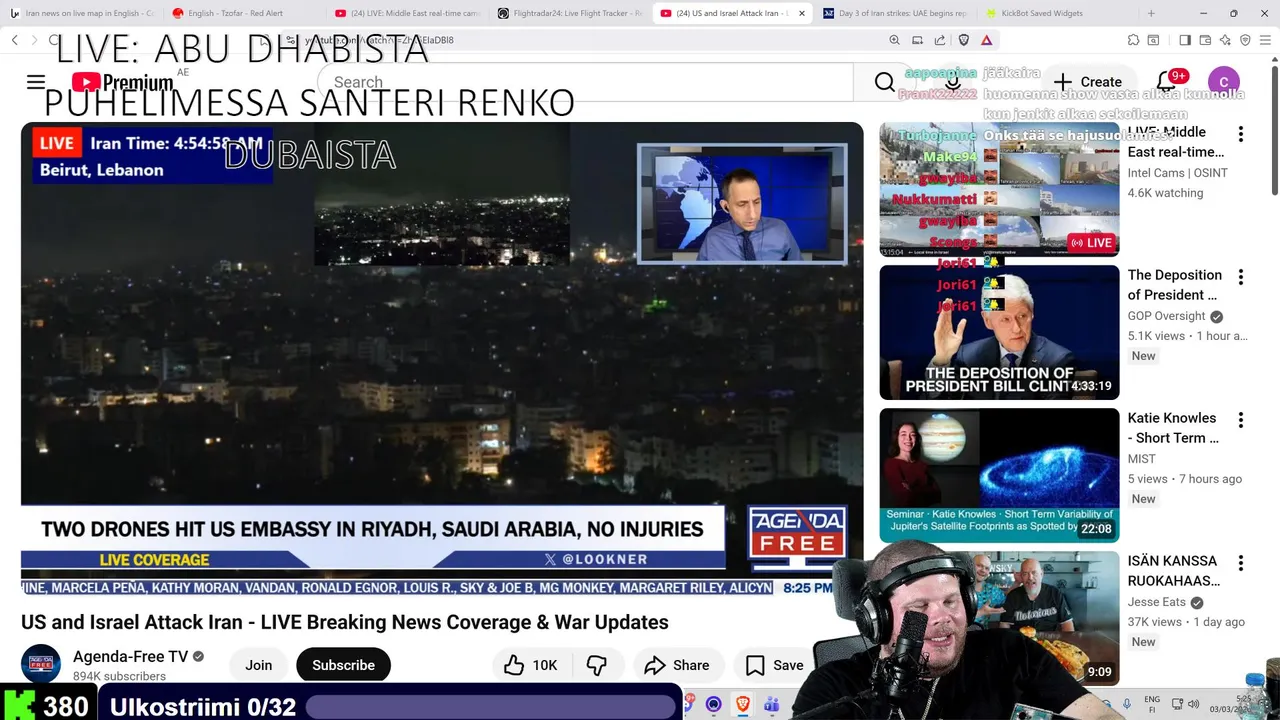The width and height of the screenshot is (1280, 720).
Task: Click the Intel Cams | OSINT channel name
Action: 1177,173
